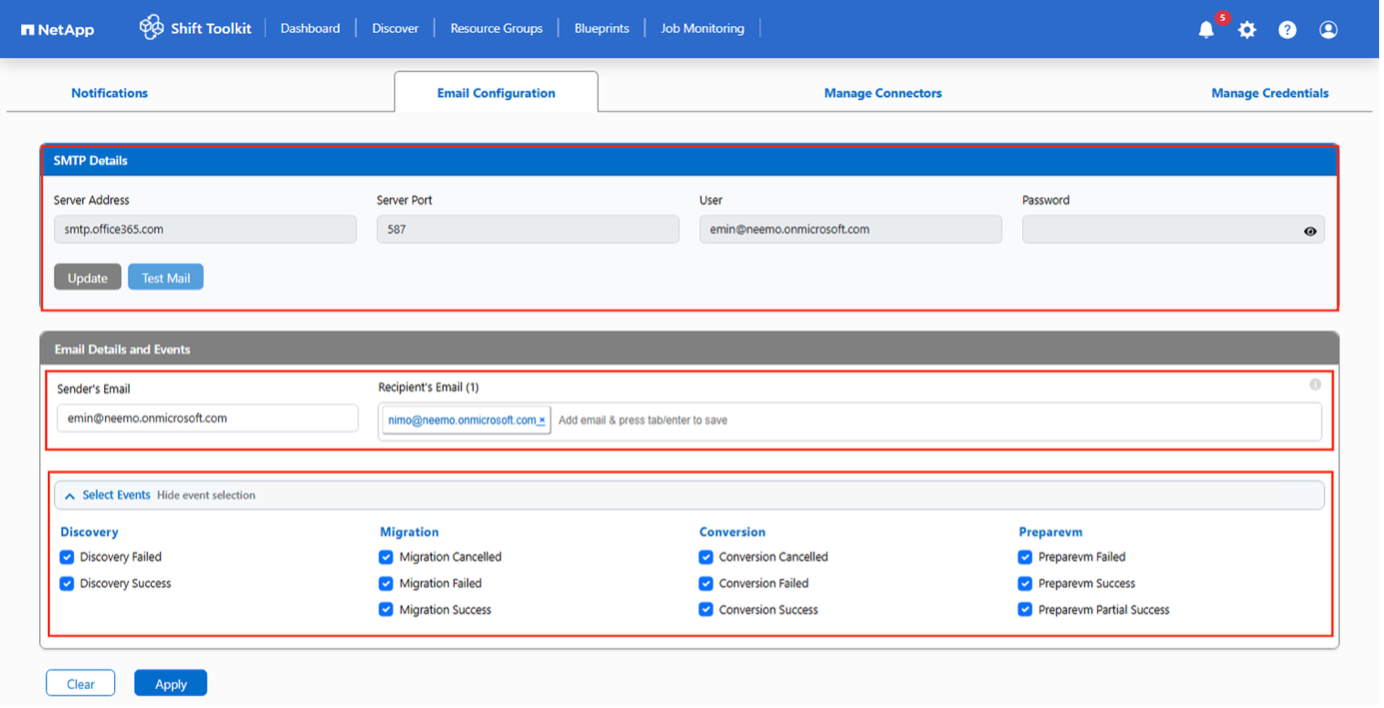The image size is (1384, 708).
Task: Disable Migration Cancelled event
Action: 385,557
